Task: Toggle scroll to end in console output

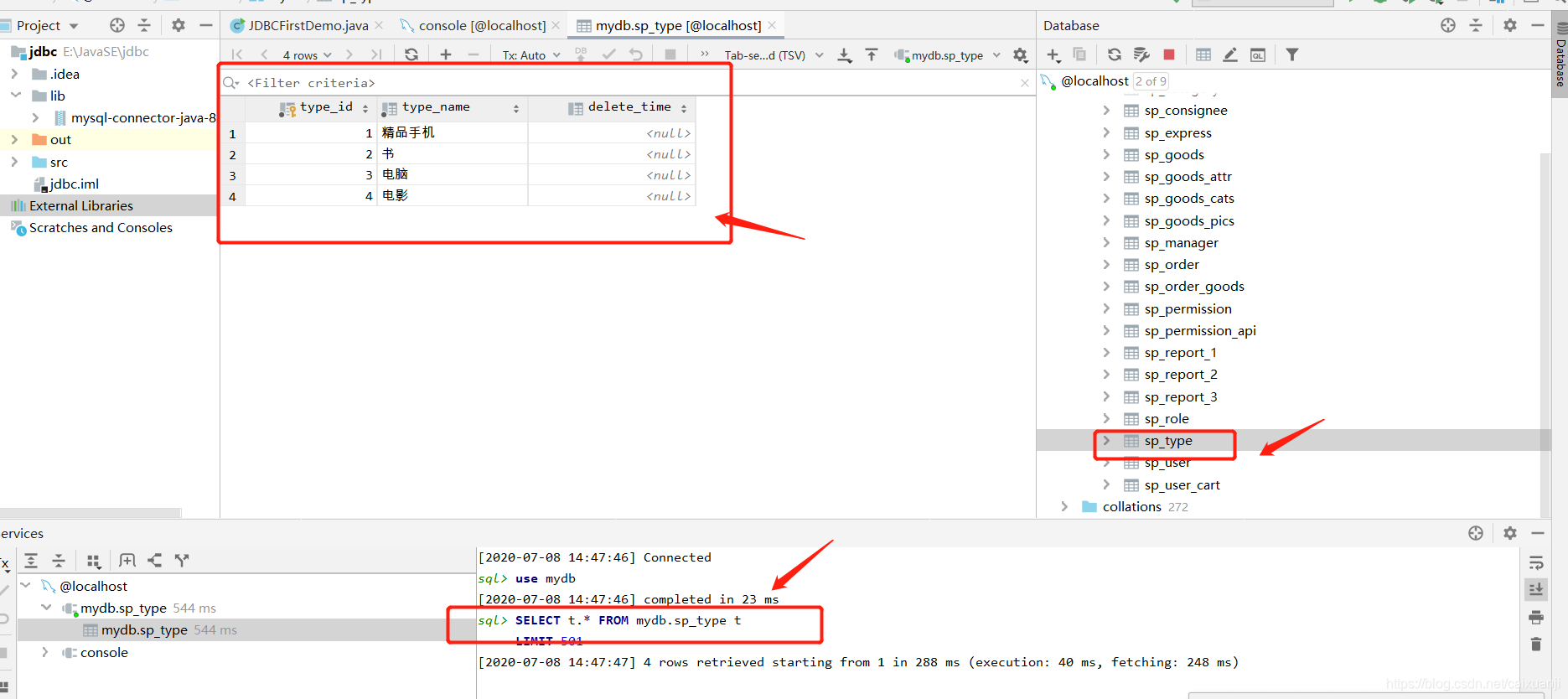Action: click(1536, 590)
